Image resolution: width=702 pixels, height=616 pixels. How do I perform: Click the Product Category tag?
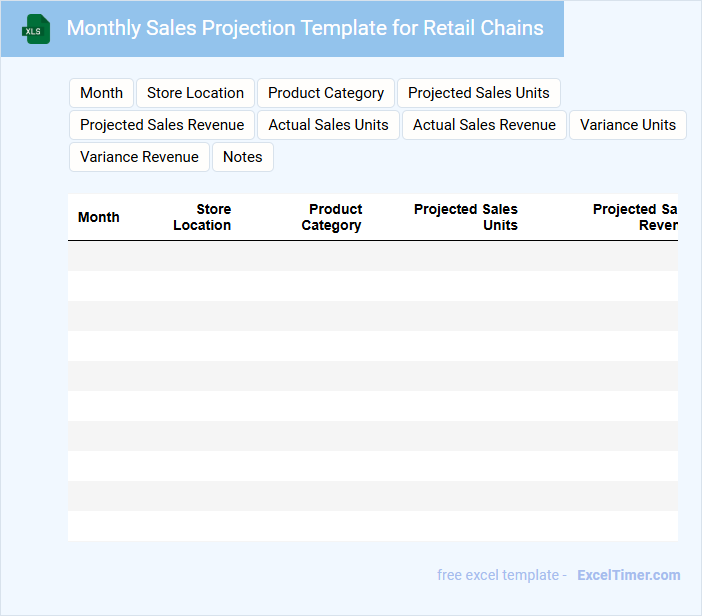click(x=326, y=93)
